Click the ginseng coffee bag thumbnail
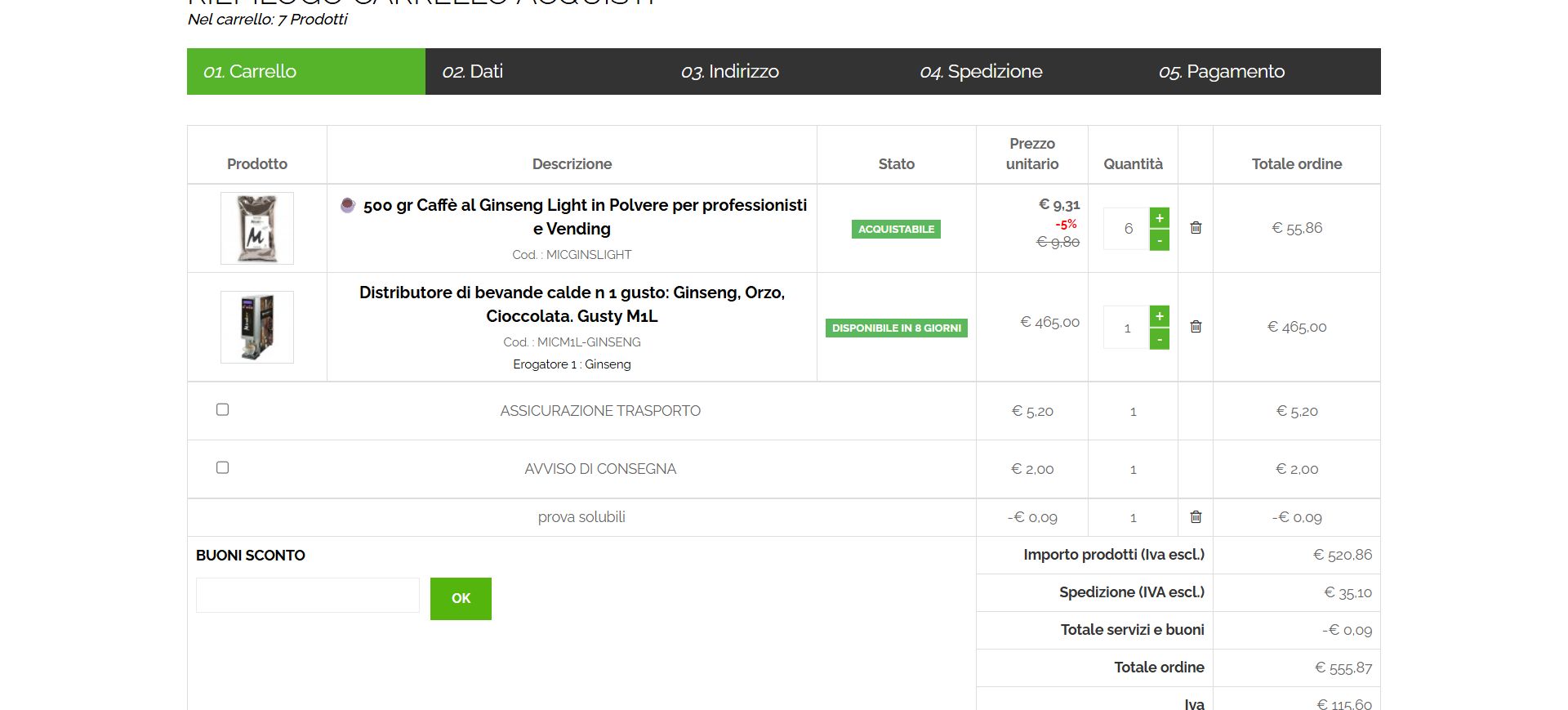1568x710 pixels. coord(257,229)
